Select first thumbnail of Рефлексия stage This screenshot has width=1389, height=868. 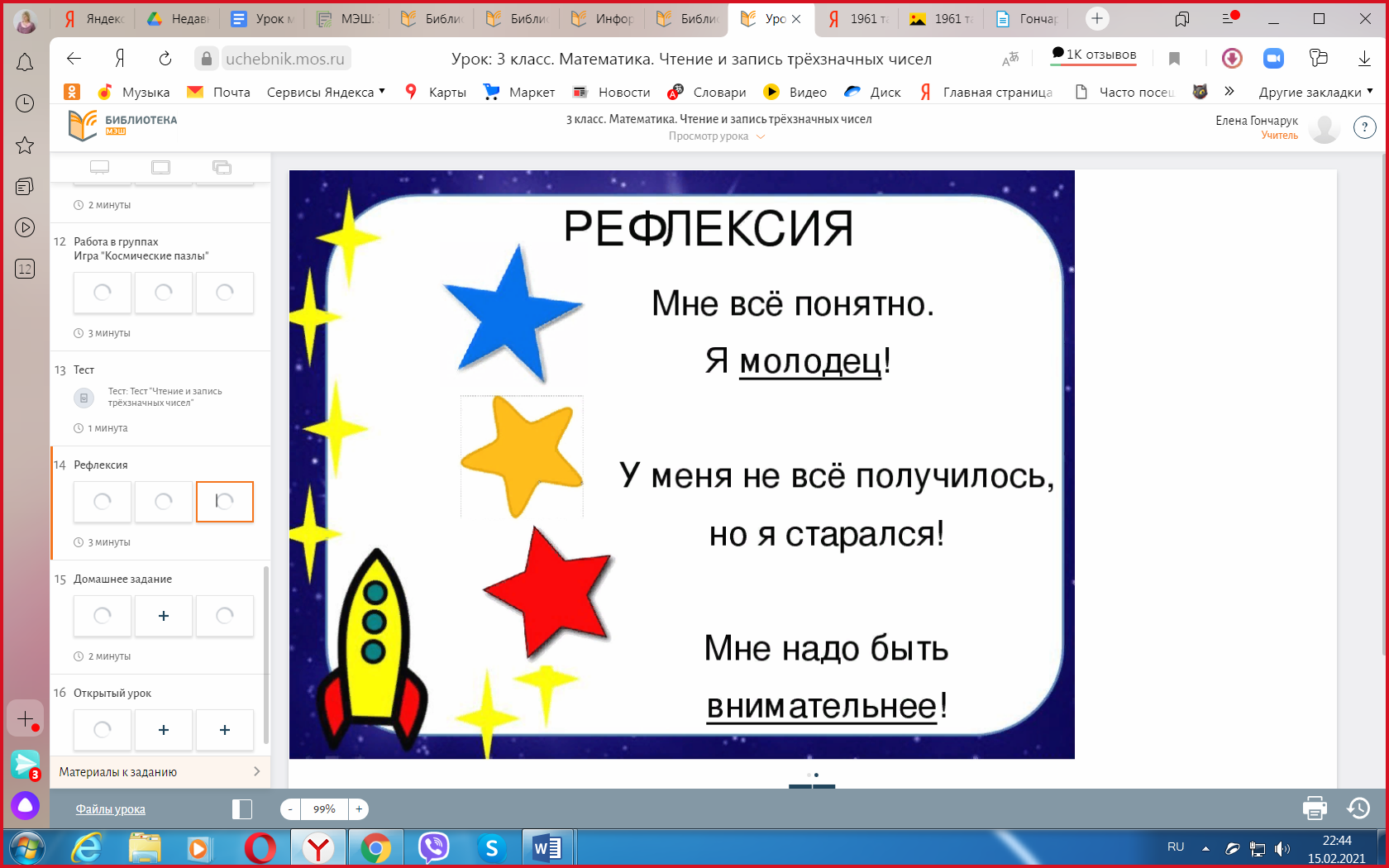[x=103, y=502]
